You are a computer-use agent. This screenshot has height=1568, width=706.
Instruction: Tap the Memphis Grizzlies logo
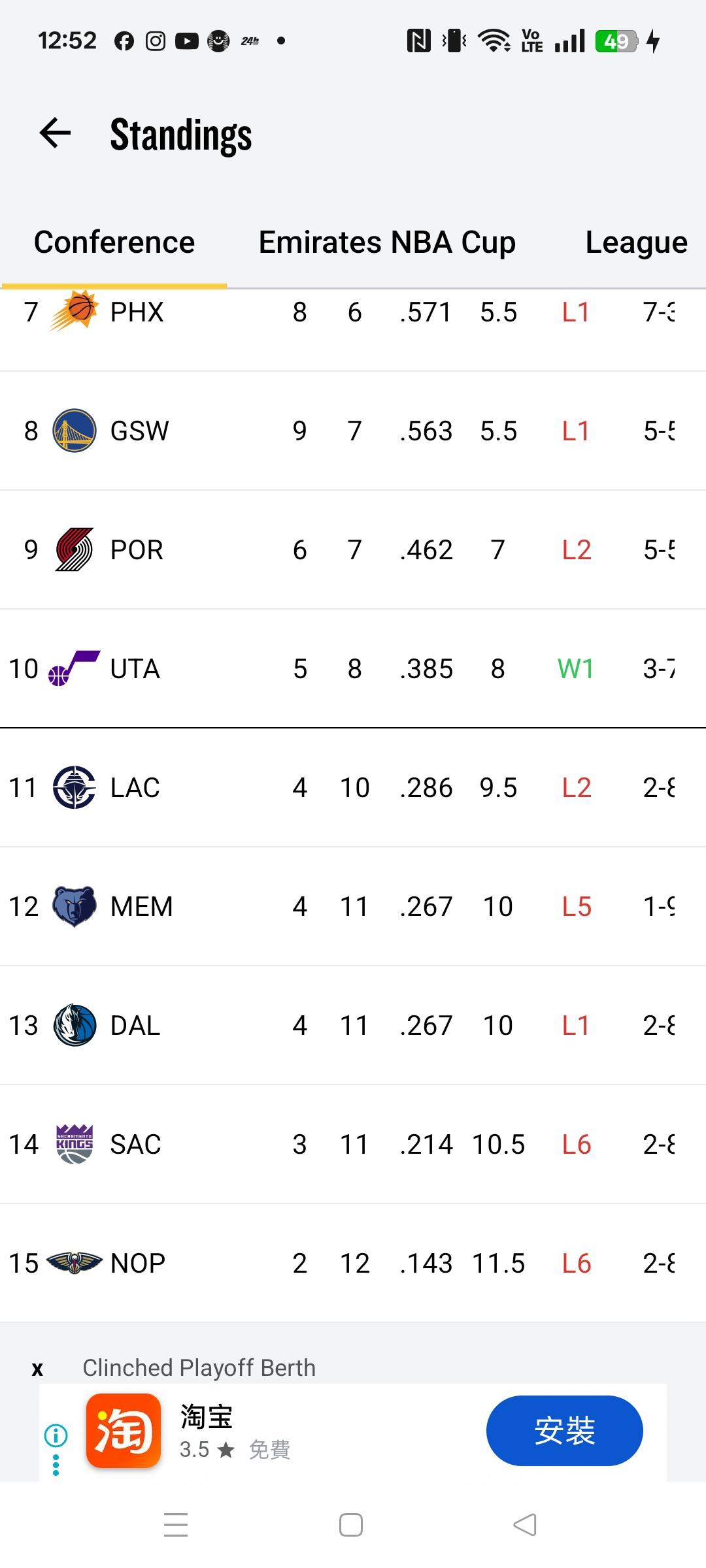74,906
